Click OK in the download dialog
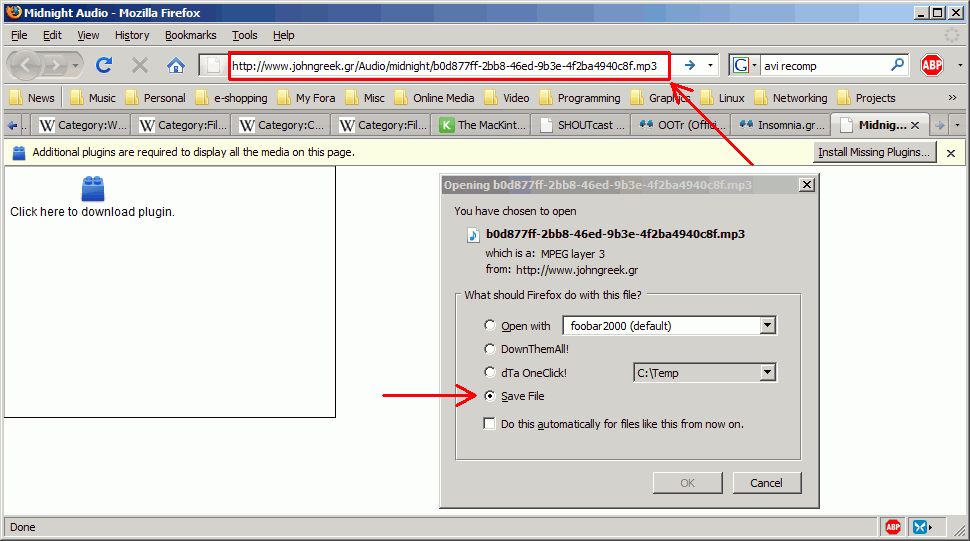 (687, 483)
